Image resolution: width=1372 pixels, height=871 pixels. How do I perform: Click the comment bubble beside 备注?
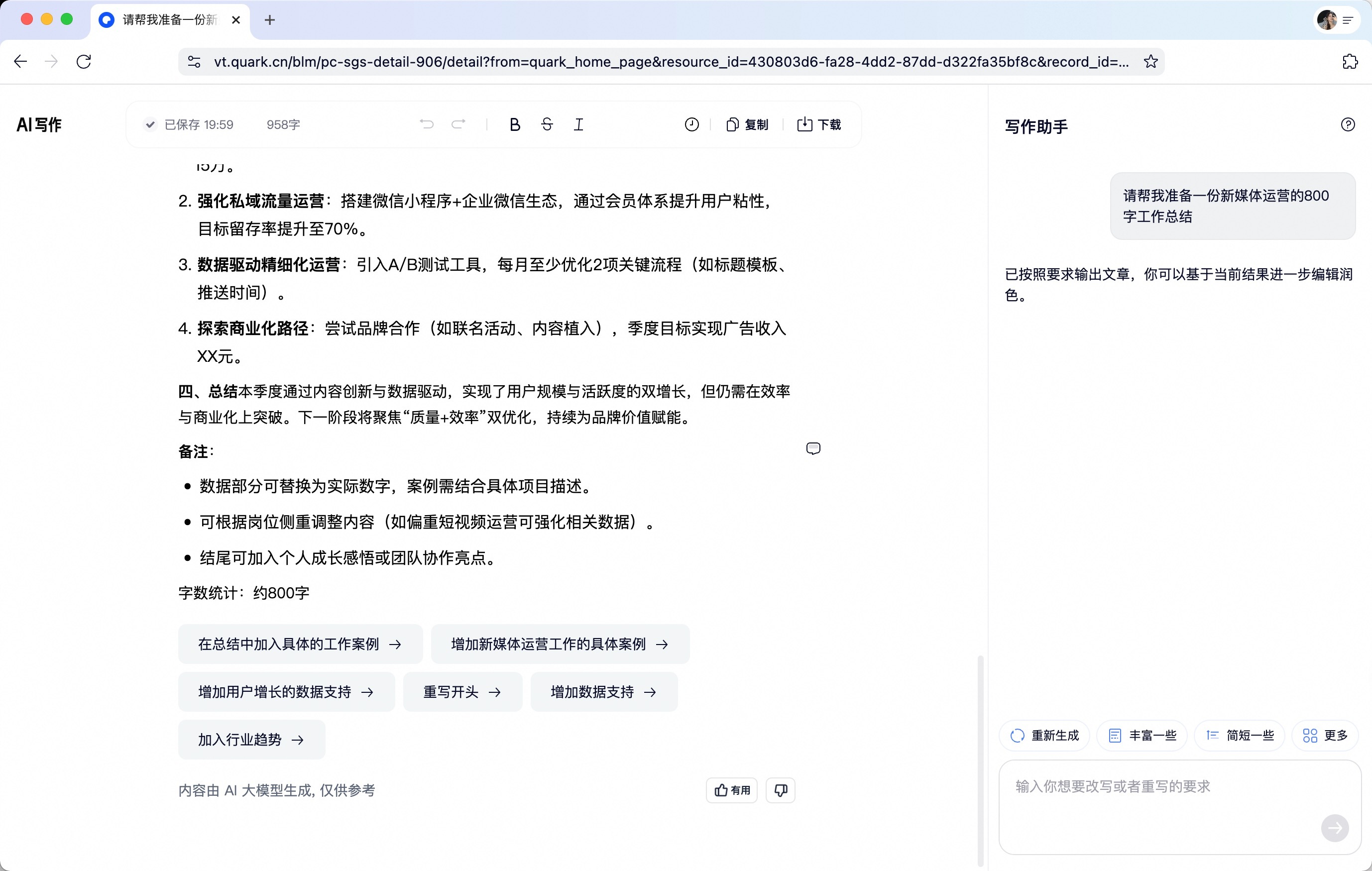pyautogui.click(x=813, y=449)
